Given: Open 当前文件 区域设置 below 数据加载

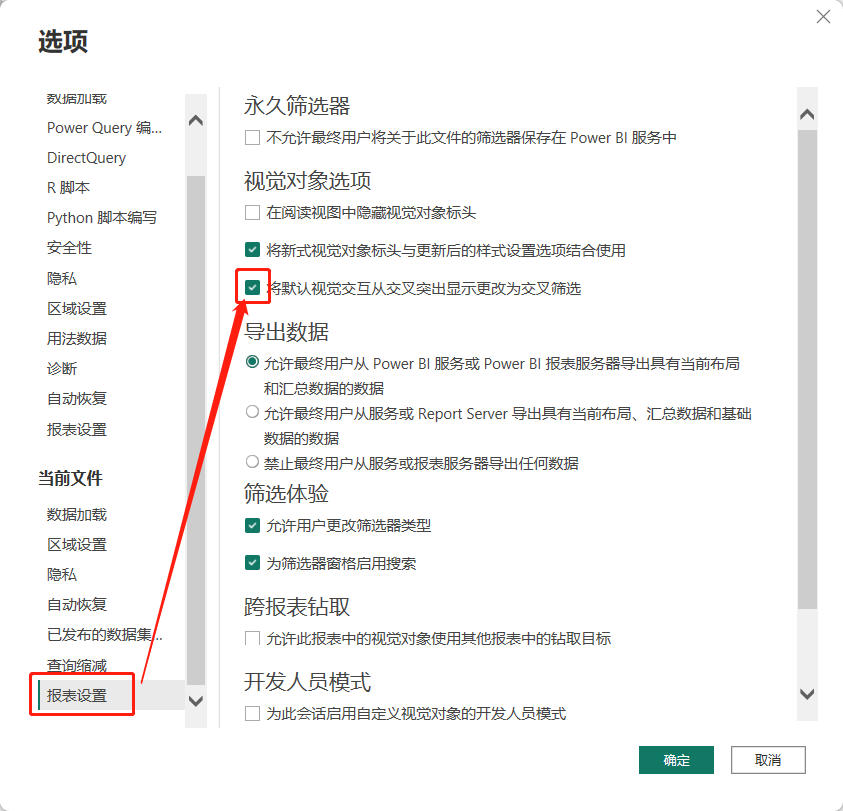Looking at the screenshot, I should click(x=77, y=545).
